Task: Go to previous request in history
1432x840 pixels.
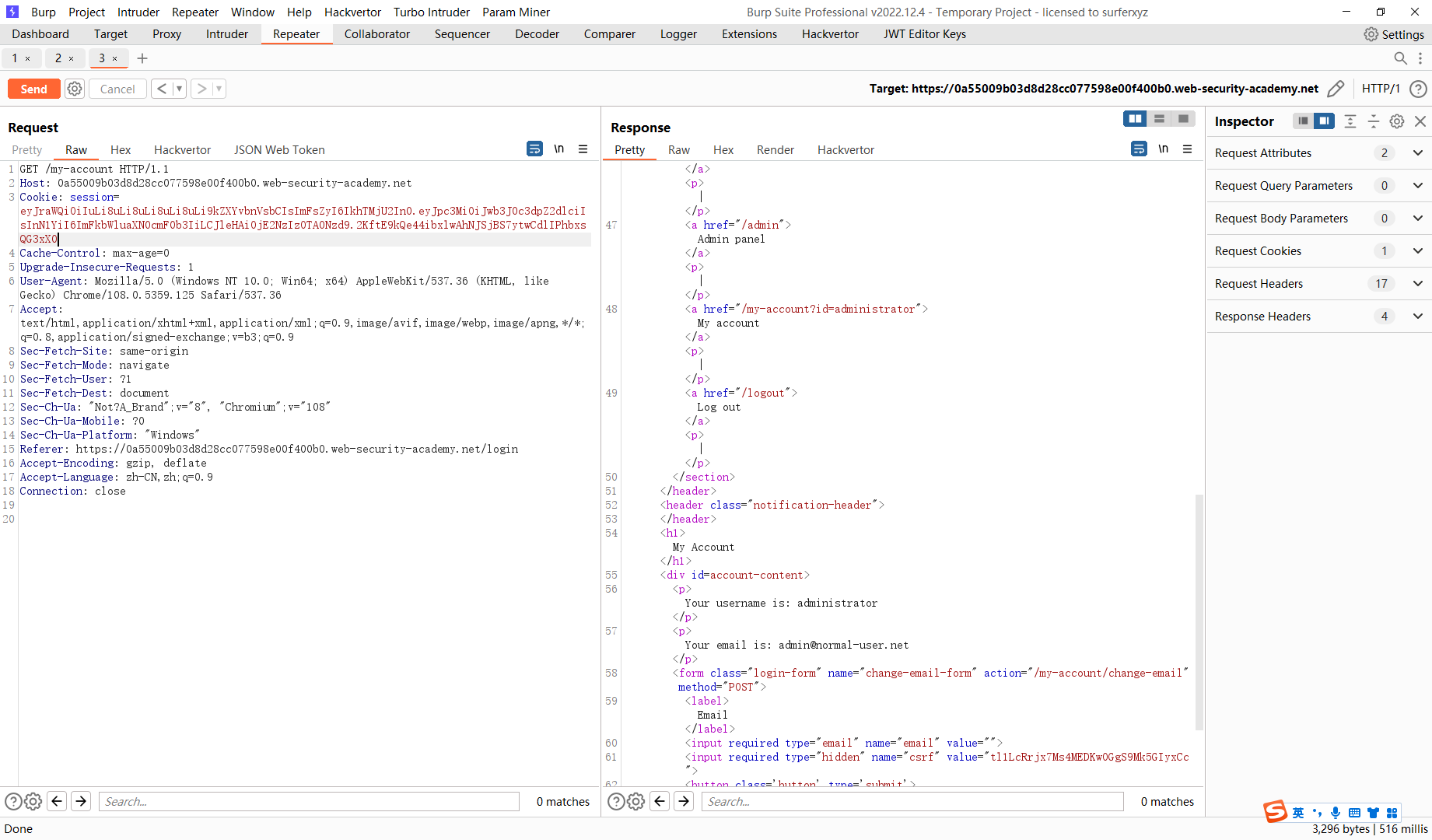Action: click(162, 89)
